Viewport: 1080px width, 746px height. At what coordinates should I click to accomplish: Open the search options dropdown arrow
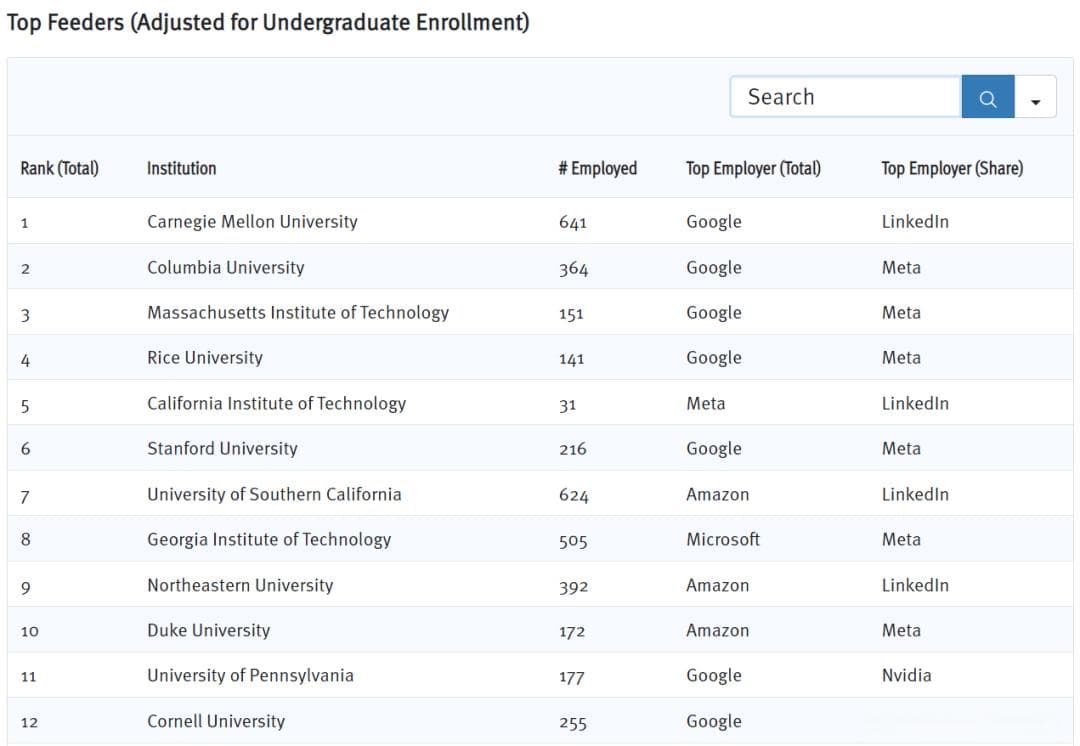[1035, 97]
